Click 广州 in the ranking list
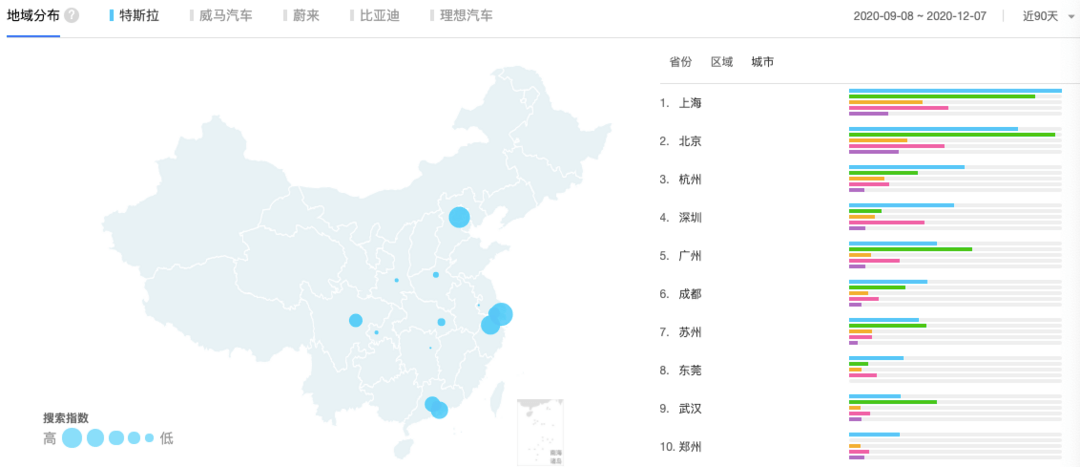 (690, 256)
